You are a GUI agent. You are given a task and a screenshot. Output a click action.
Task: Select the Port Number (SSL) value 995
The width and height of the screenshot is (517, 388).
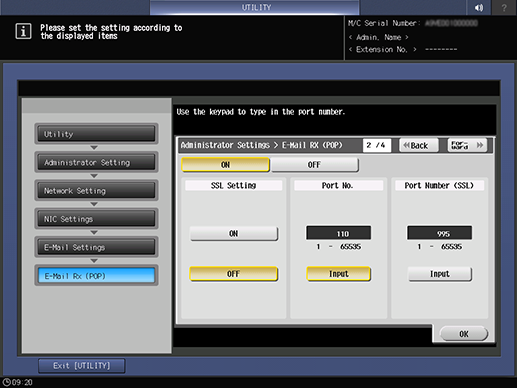click(439, 233)
